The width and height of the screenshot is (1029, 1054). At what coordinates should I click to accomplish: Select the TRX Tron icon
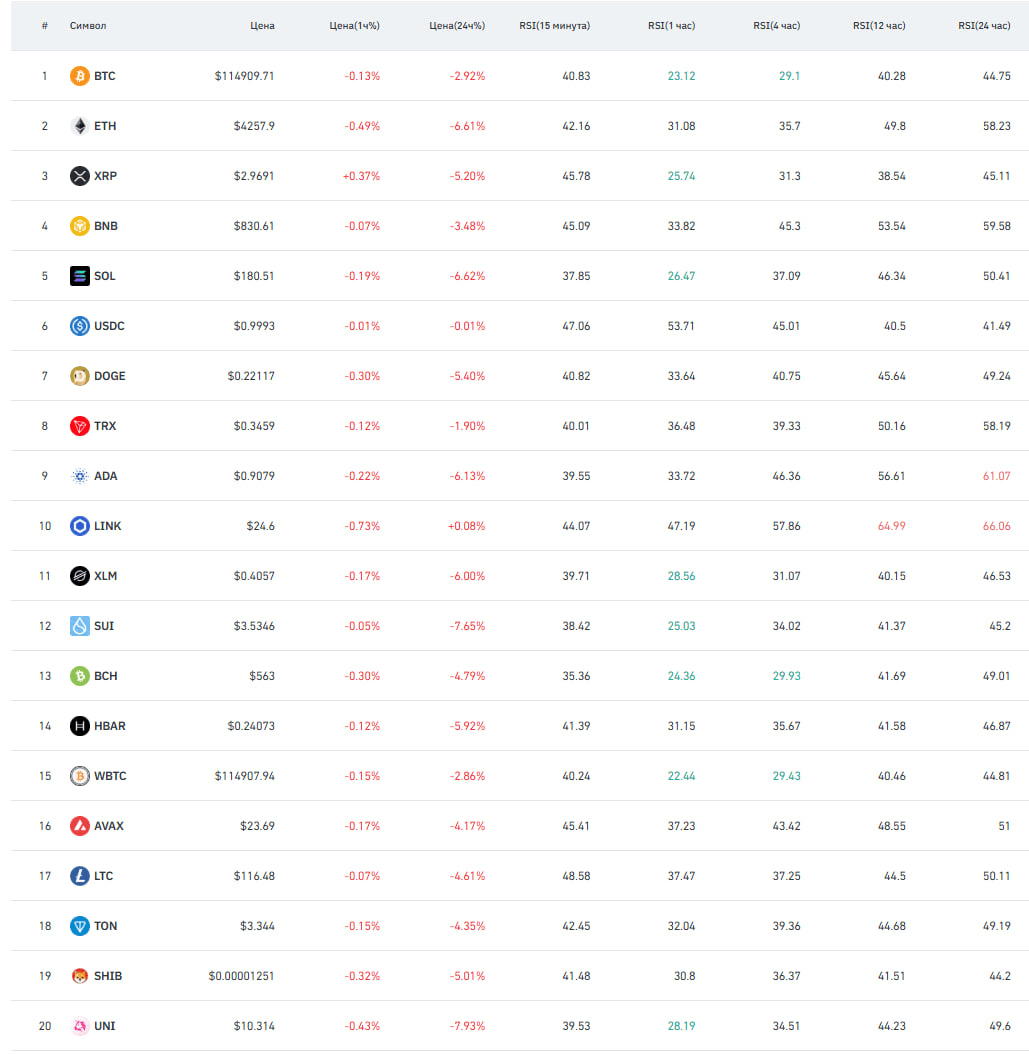click(79, 425)
